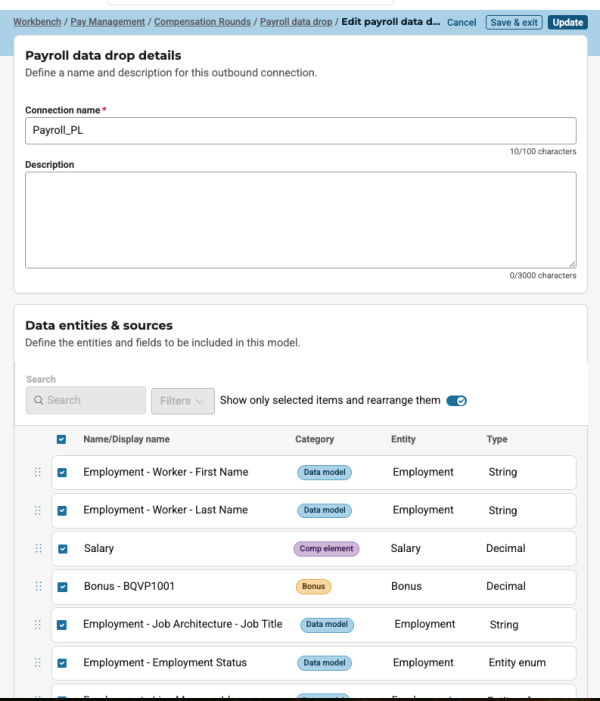Click drag handle for Last Name row

(x=38, y=510)
